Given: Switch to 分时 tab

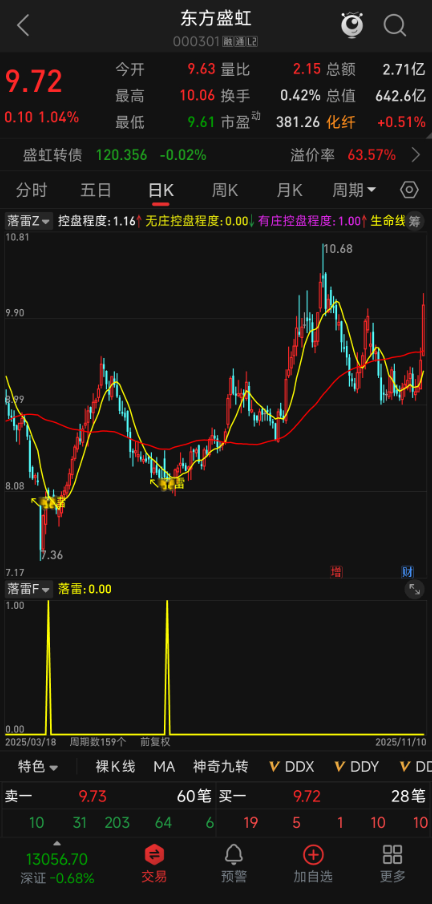Looking at the screenshot, I should pyautogui.click(x=32, y=190).
